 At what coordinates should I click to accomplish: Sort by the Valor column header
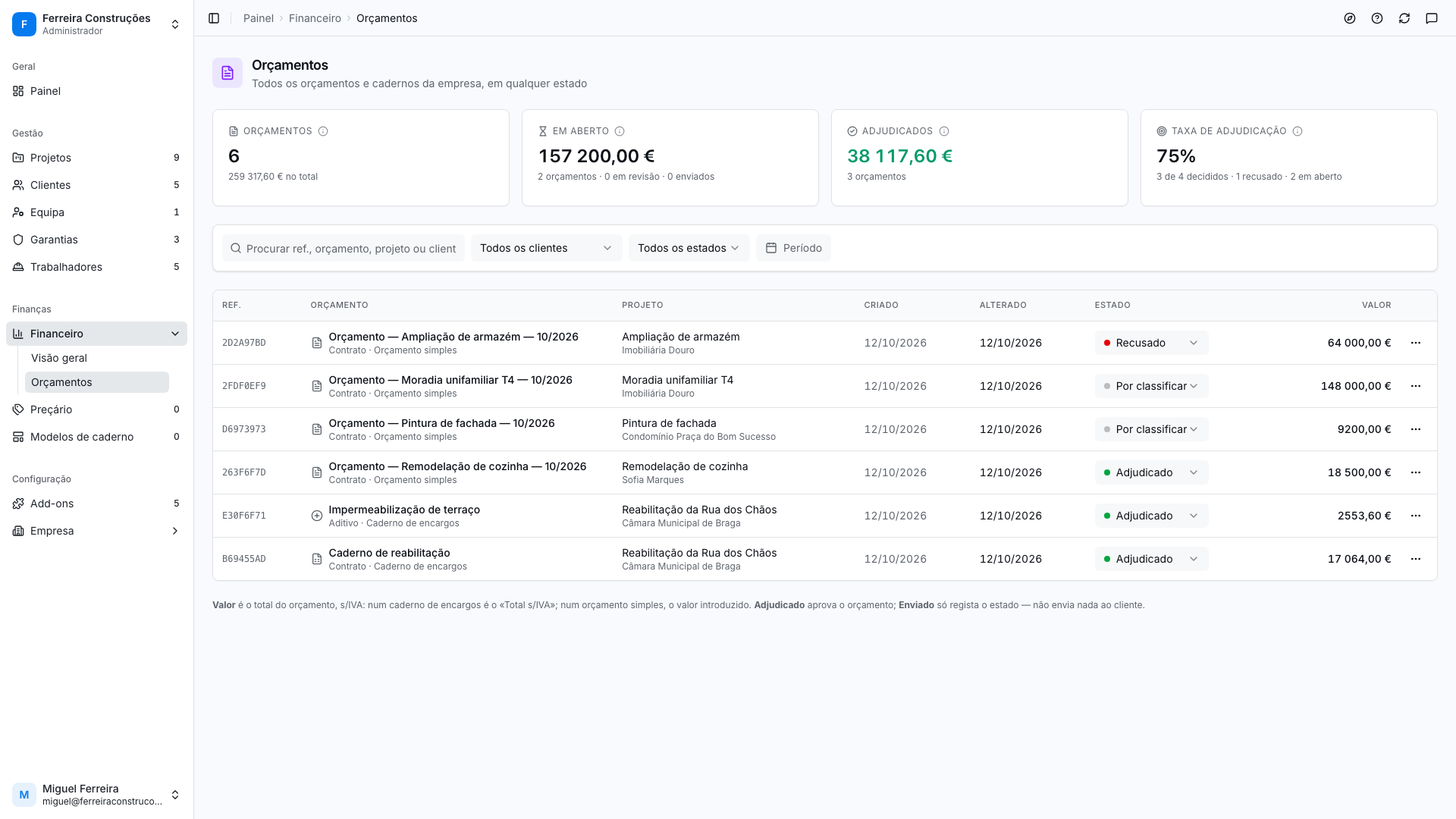(1376, 305)
